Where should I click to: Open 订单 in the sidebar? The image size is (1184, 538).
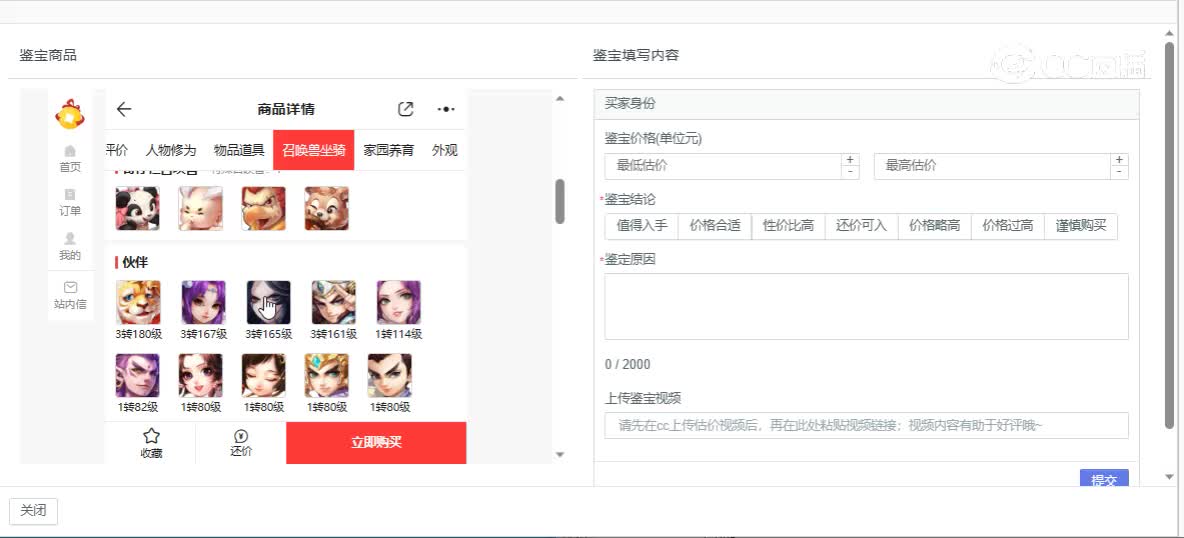(x=70, y=203)
